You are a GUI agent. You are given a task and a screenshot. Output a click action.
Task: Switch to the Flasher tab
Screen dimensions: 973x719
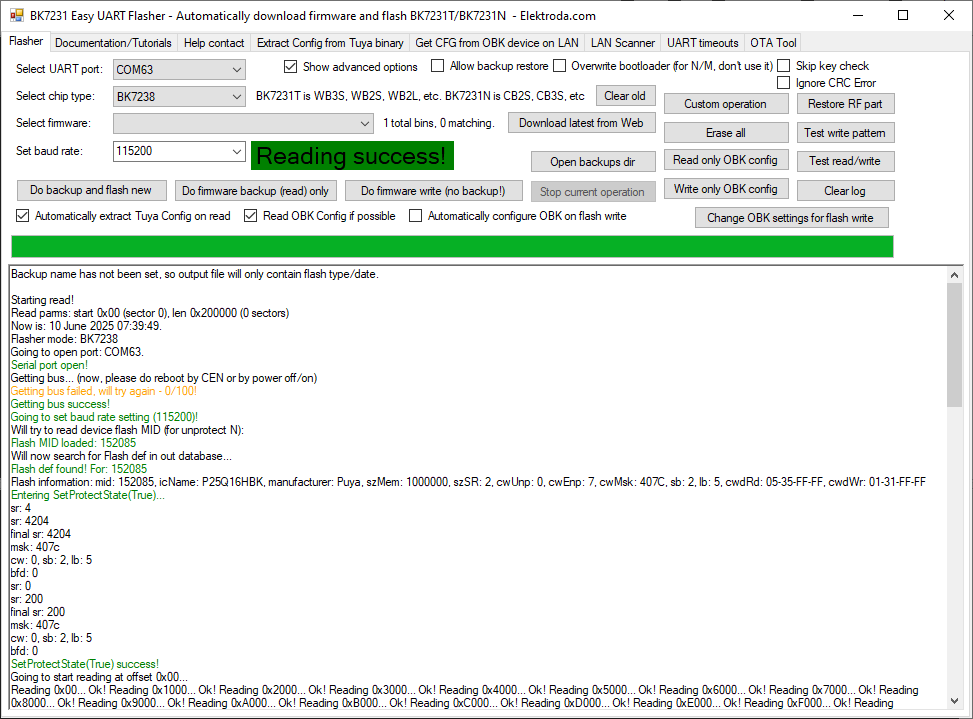(26, 42)
